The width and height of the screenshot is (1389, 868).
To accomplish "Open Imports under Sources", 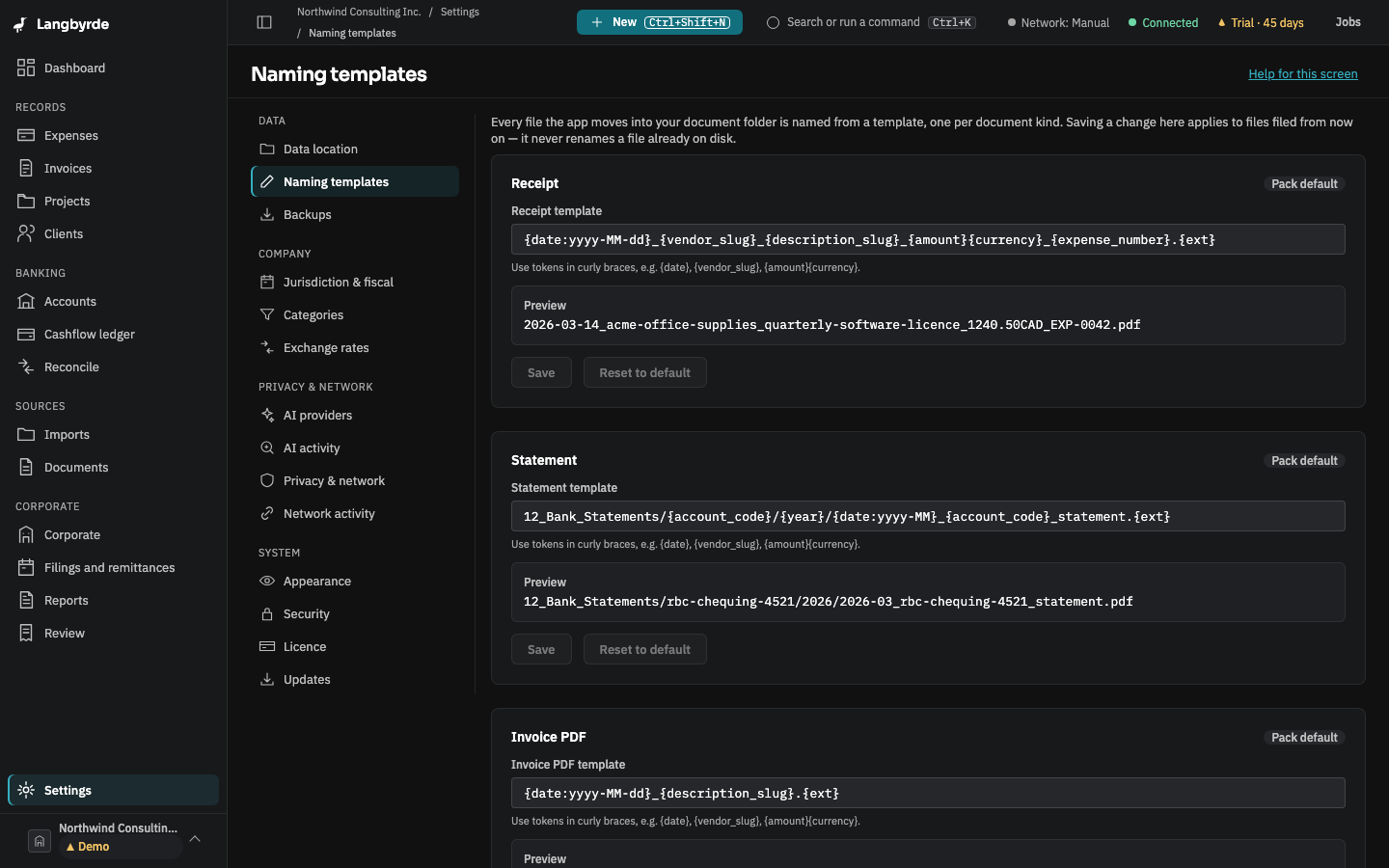I will click(x=113, y=434).
